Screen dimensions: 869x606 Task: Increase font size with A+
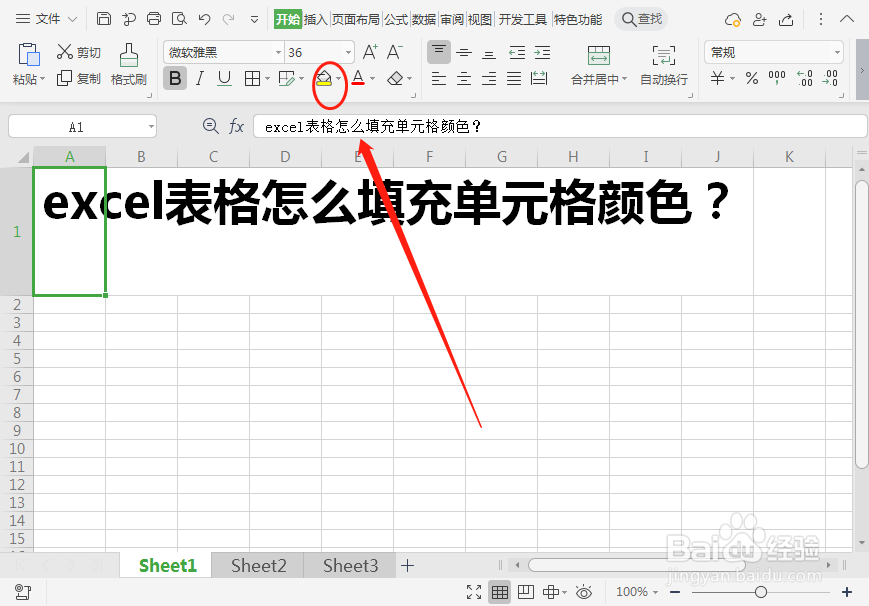370,52
